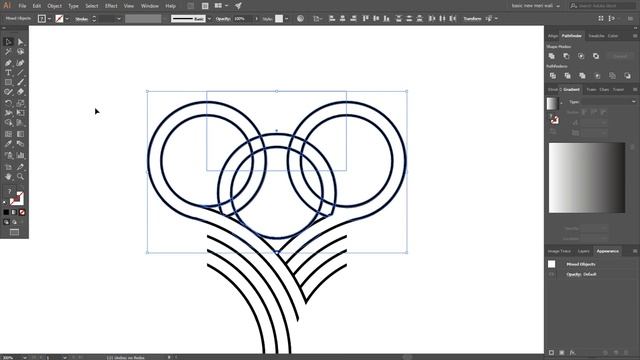Screen dimensions: 640x360
Task: Click the Pathfinder Divide icon
Action: (x=553, y=76)
